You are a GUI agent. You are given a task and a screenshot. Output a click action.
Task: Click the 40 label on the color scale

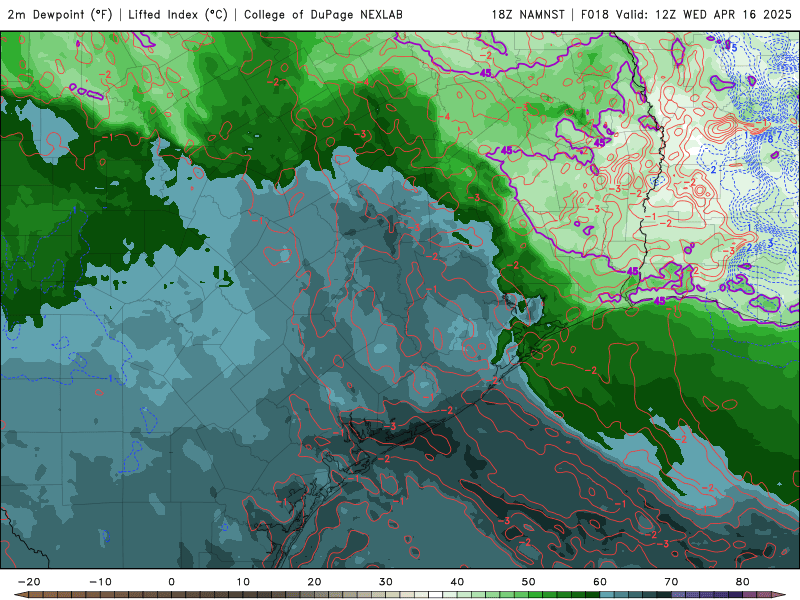(x=457, y=582)
